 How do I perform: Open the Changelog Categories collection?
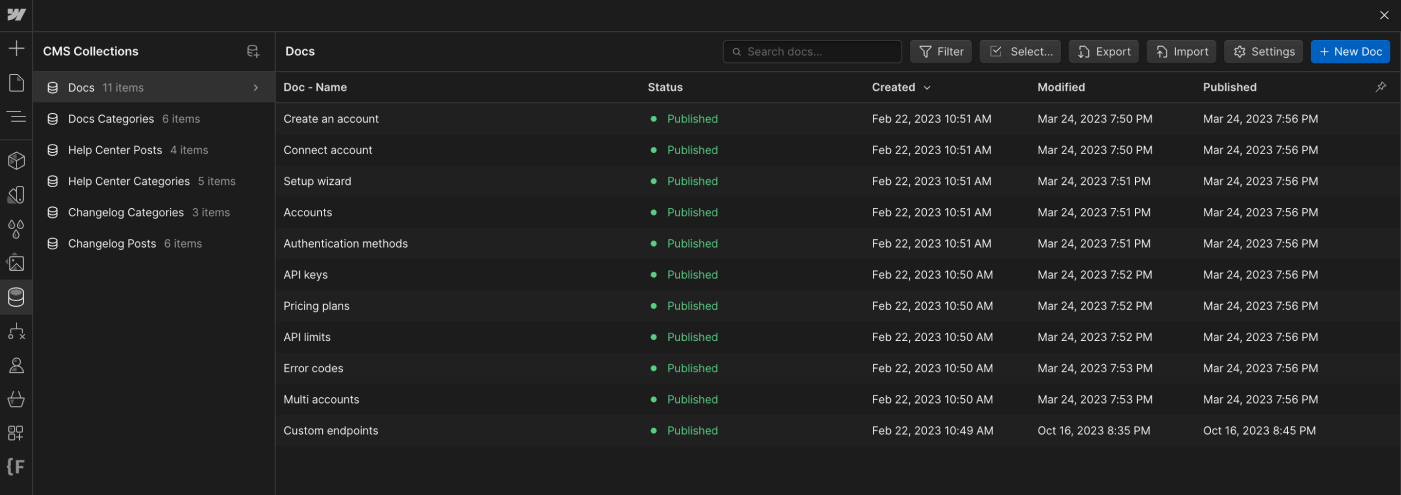click(154, 212)
